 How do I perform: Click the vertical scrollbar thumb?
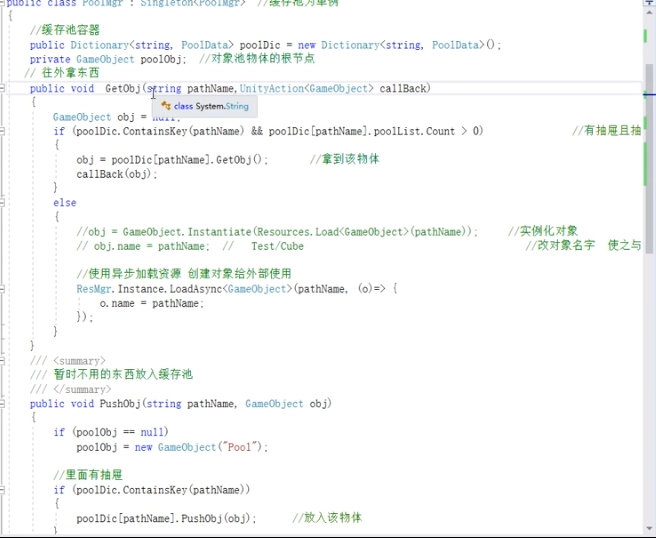pos(649,159)
